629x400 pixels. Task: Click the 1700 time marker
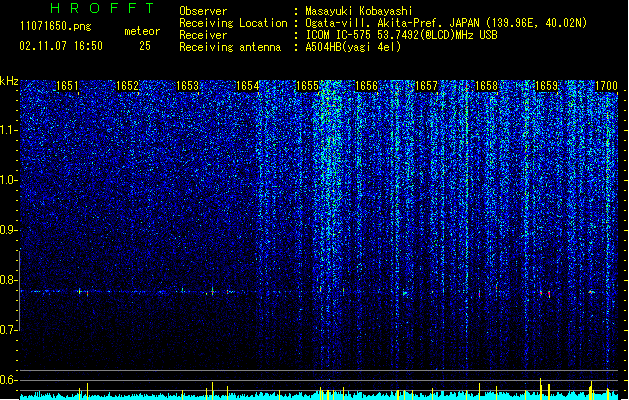(x=606, y=86)
